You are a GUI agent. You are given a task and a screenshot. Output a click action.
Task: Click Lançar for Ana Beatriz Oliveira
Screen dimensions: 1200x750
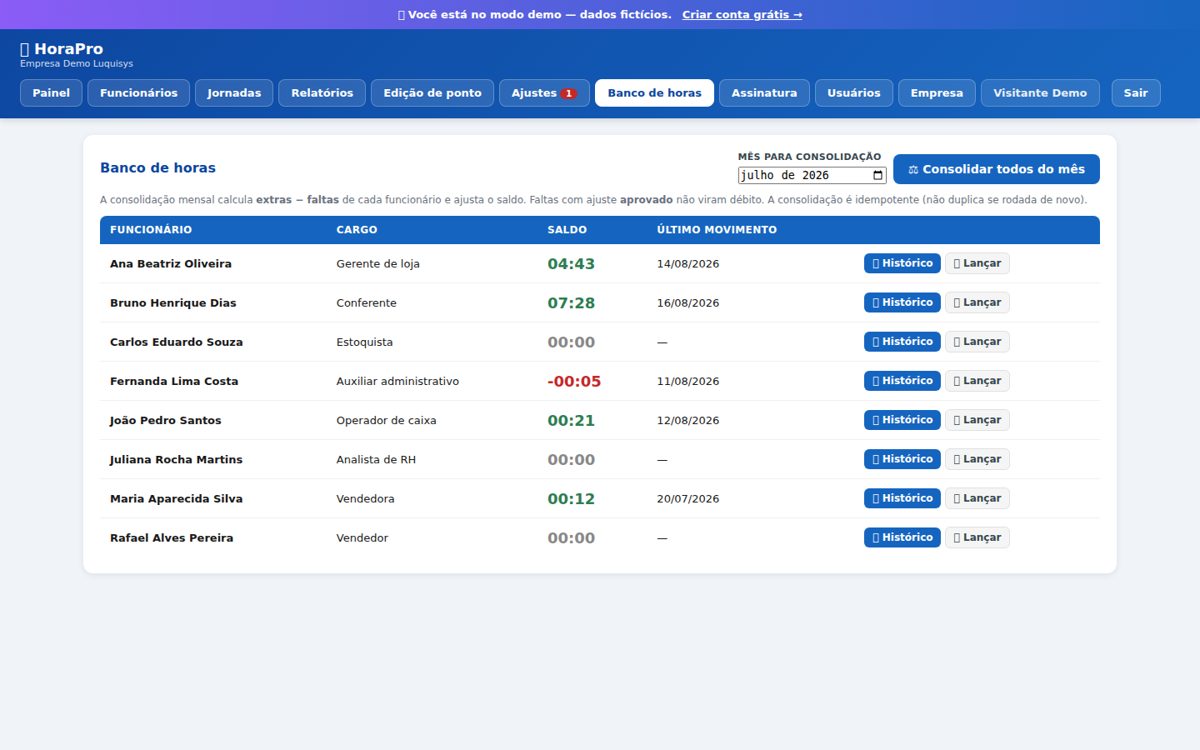(x=977, y=263)
